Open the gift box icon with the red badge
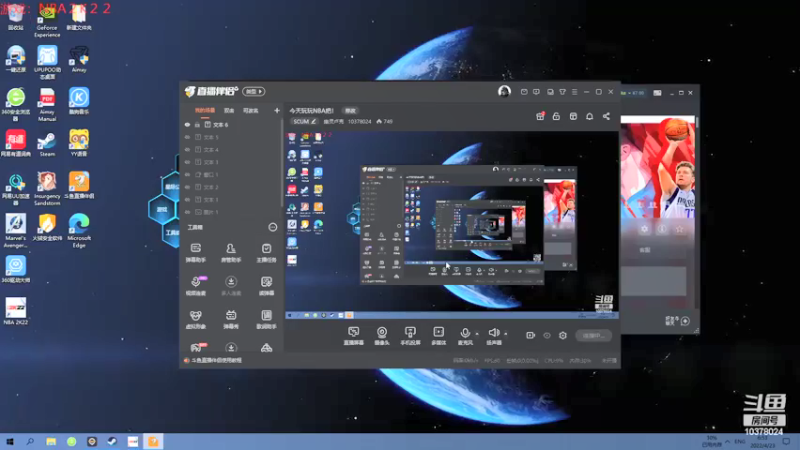800x450 pixels. 540,116
